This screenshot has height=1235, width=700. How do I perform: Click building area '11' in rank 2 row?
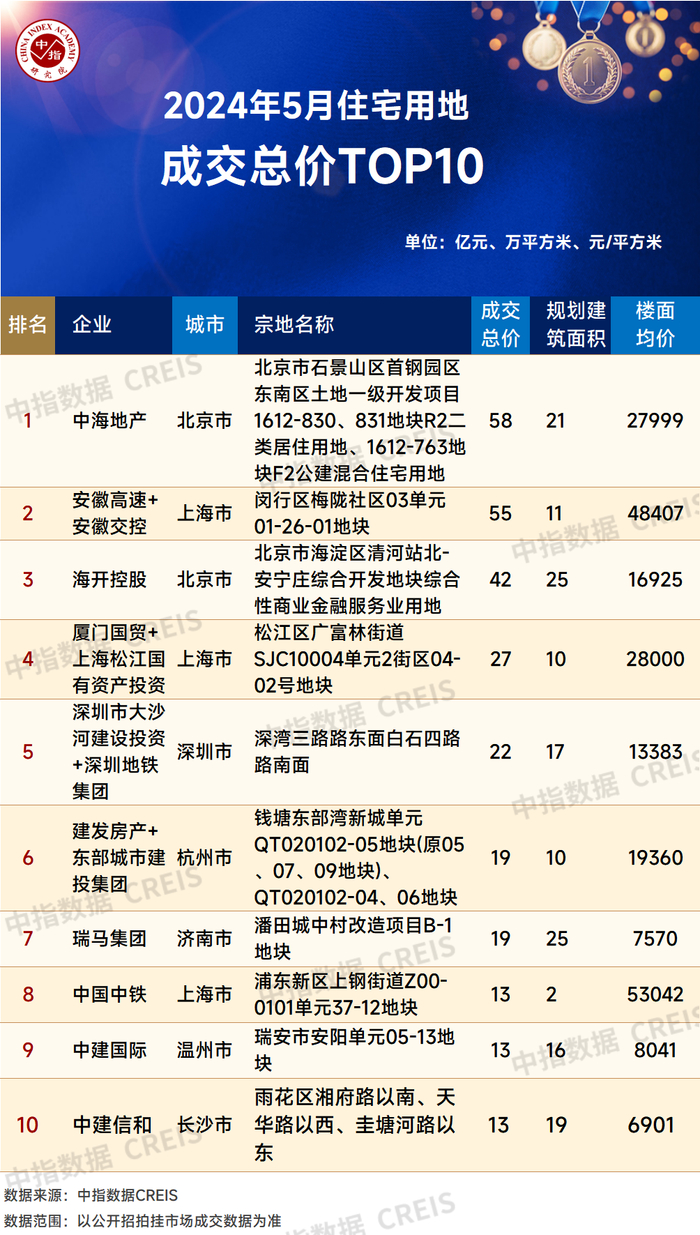tap(556, 513)
